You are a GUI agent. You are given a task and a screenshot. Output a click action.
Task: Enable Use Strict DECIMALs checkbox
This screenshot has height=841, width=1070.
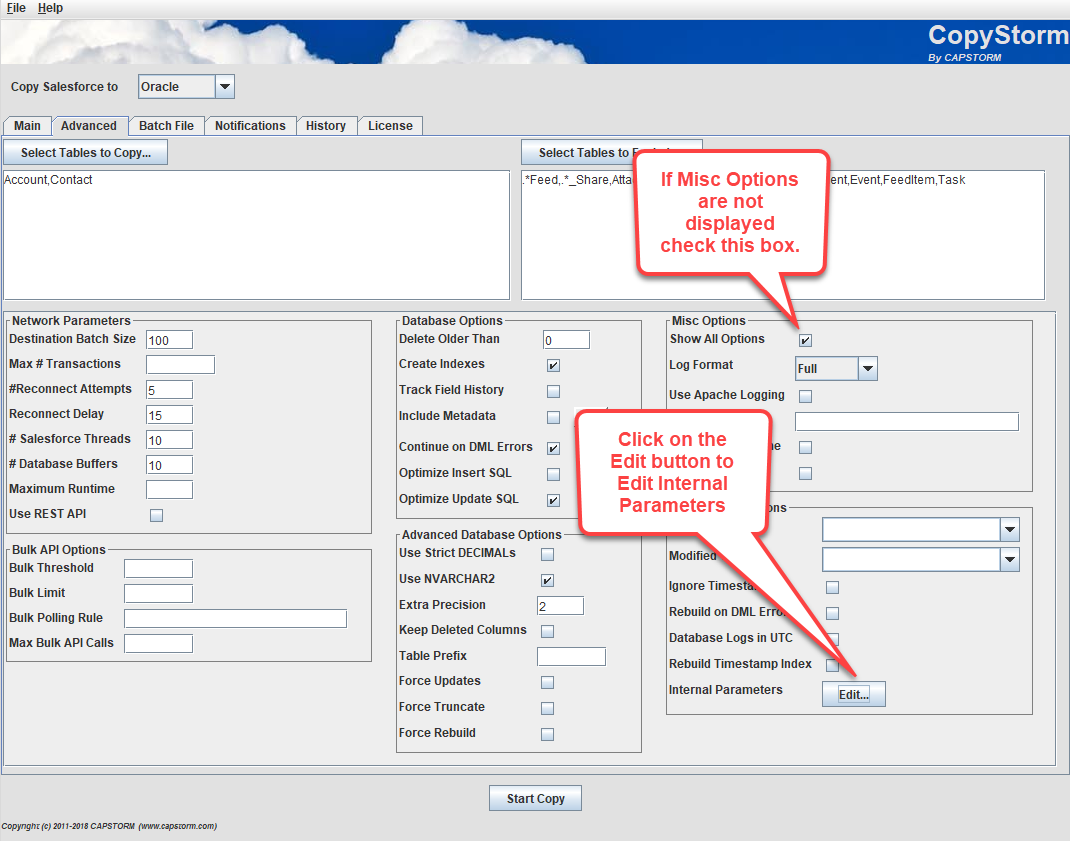[547, 554]
